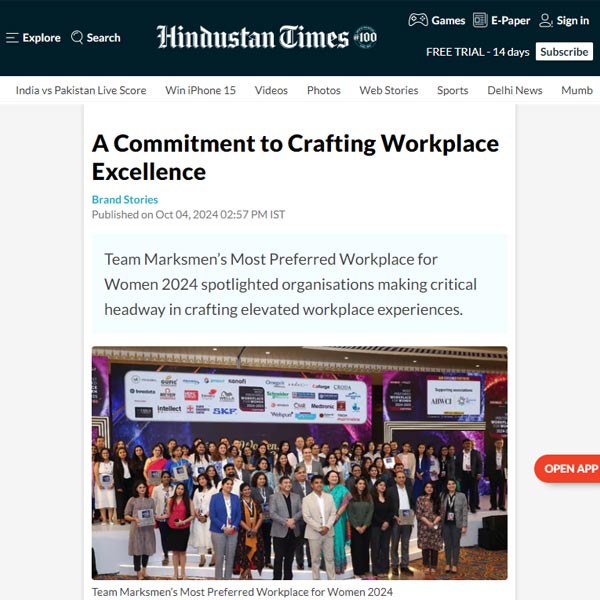Screen dimensions: 600x600
Task: Switch to the Videos tab
Action: [x=271, y=90]
